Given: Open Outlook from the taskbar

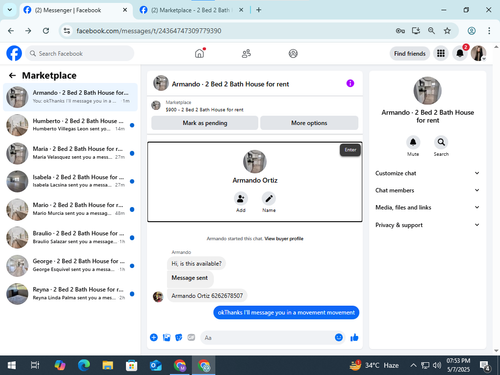Looking at the screenshot, I should pos(156,365).
